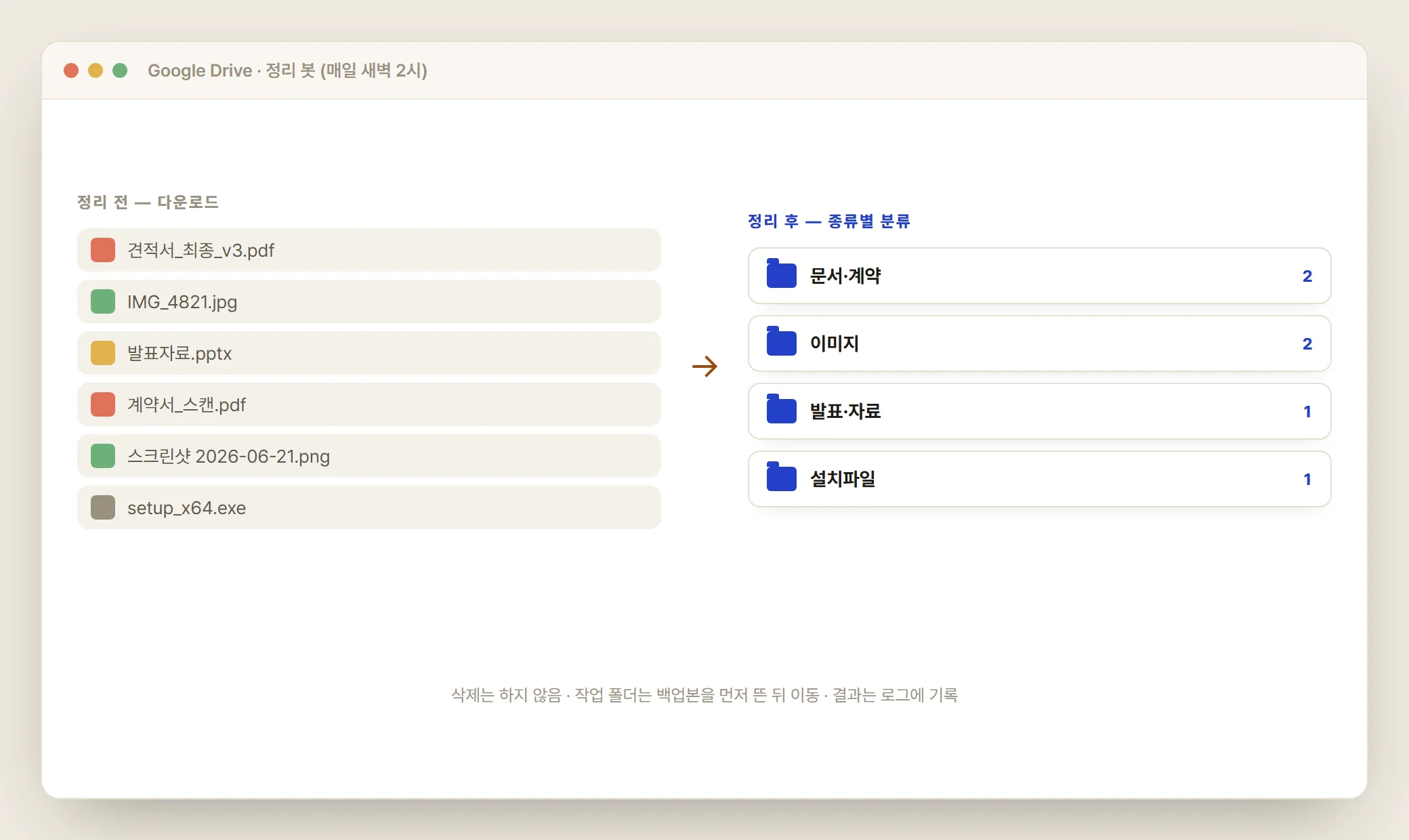The width and height of the screenshot is (1409, 840).
Task: Click the 정리 전 — 다운로드 heading
Action: pos(148,202)
